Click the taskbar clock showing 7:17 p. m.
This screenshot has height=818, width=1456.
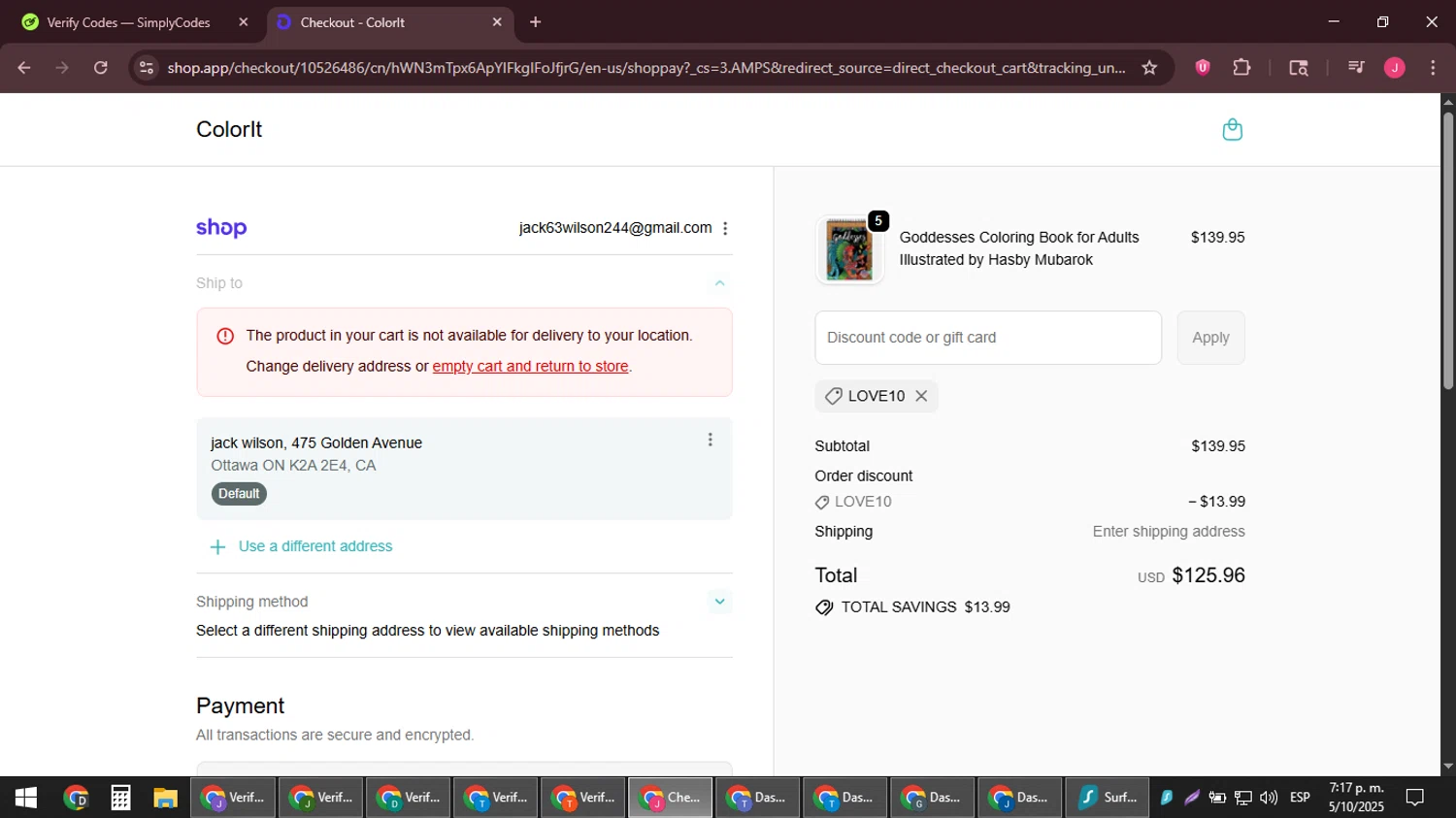tap(1356, 798)
